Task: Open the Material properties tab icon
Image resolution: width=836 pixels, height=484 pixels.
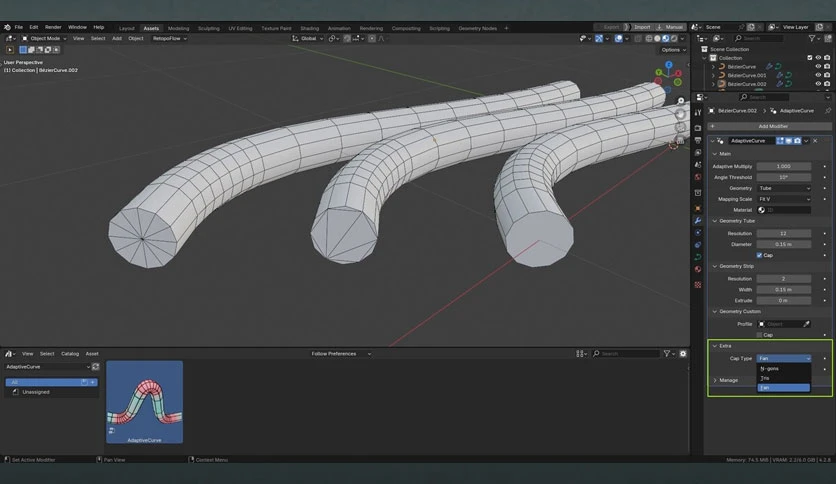Action: [698, 270]
